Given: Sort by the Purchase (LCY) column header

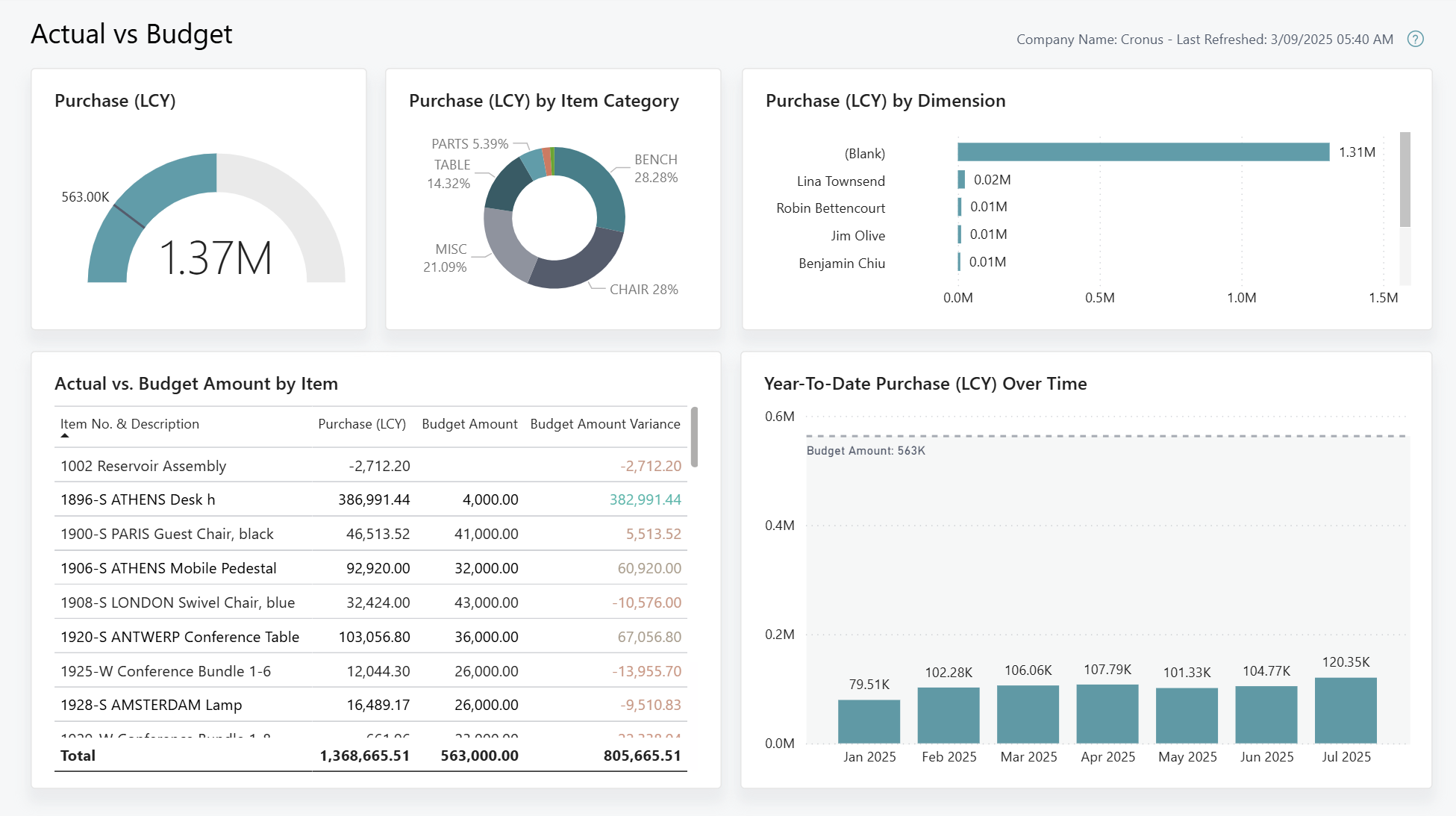Looking at the screenshot, I should (363, 423).
